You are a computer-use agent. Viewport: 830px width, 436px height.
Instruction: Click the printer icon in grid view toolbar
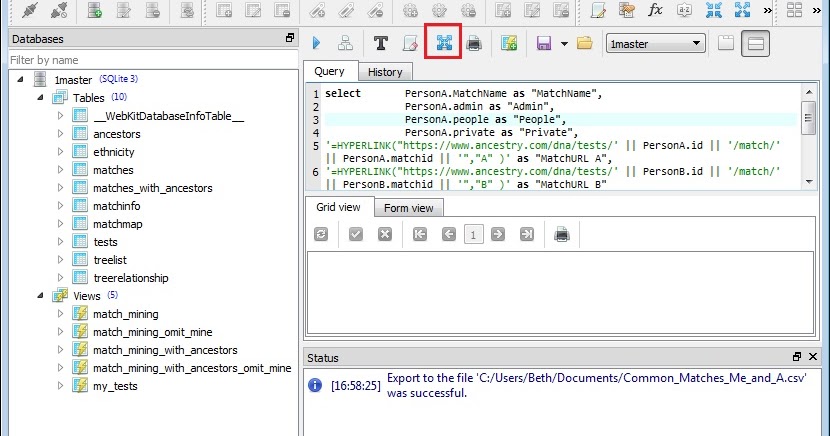pyautogui.click(x=562, y=234)
